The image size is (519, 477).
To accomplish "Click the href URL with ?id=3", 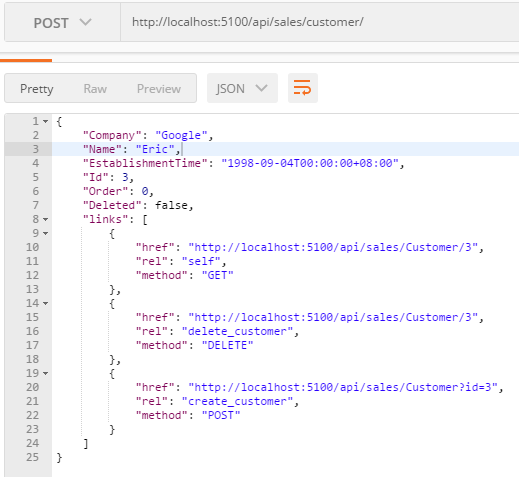I will click(x=343, y=387).
